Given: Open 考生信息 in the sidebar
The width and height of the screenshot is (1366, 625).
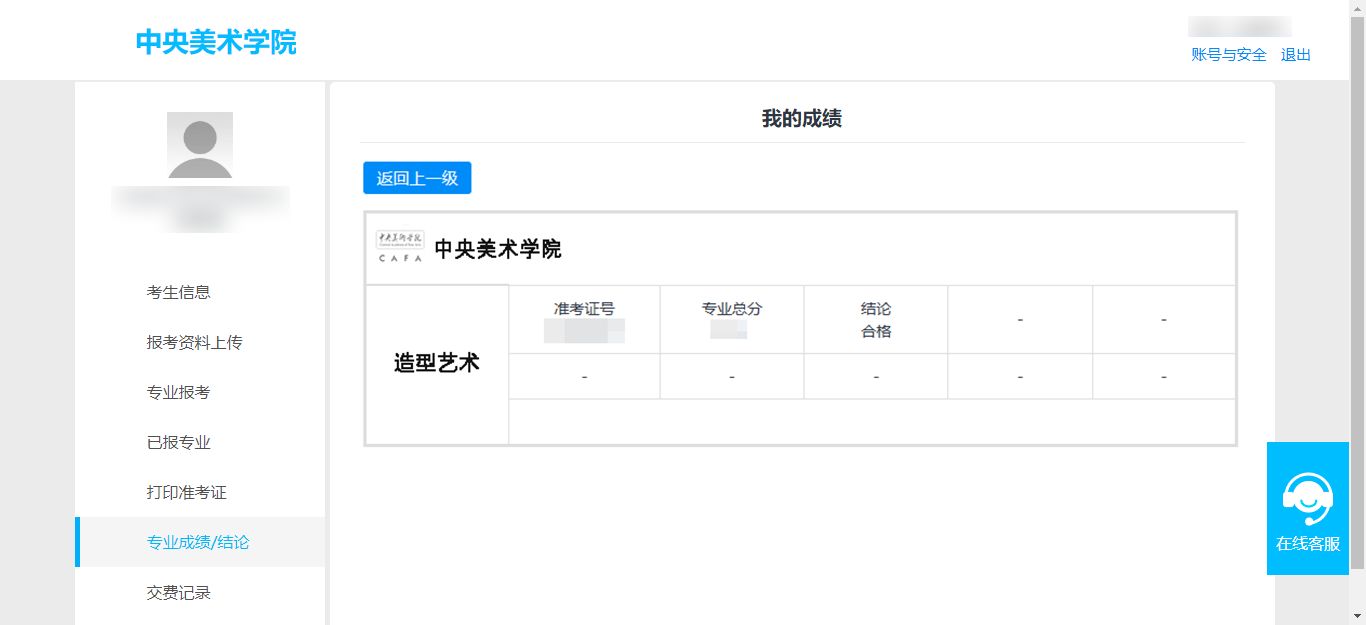Looking at the screenshot, I should [179, 292].
